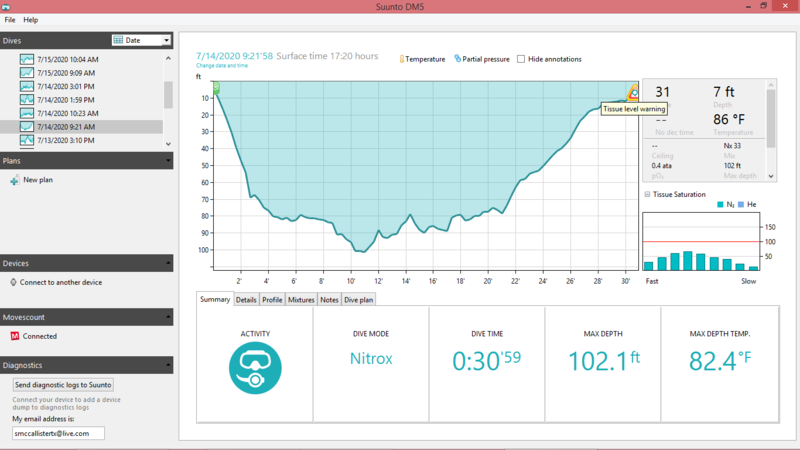Switch to the Mixtures tab
The height and width of the screenshot is (450, 800).
pos(301,299)
